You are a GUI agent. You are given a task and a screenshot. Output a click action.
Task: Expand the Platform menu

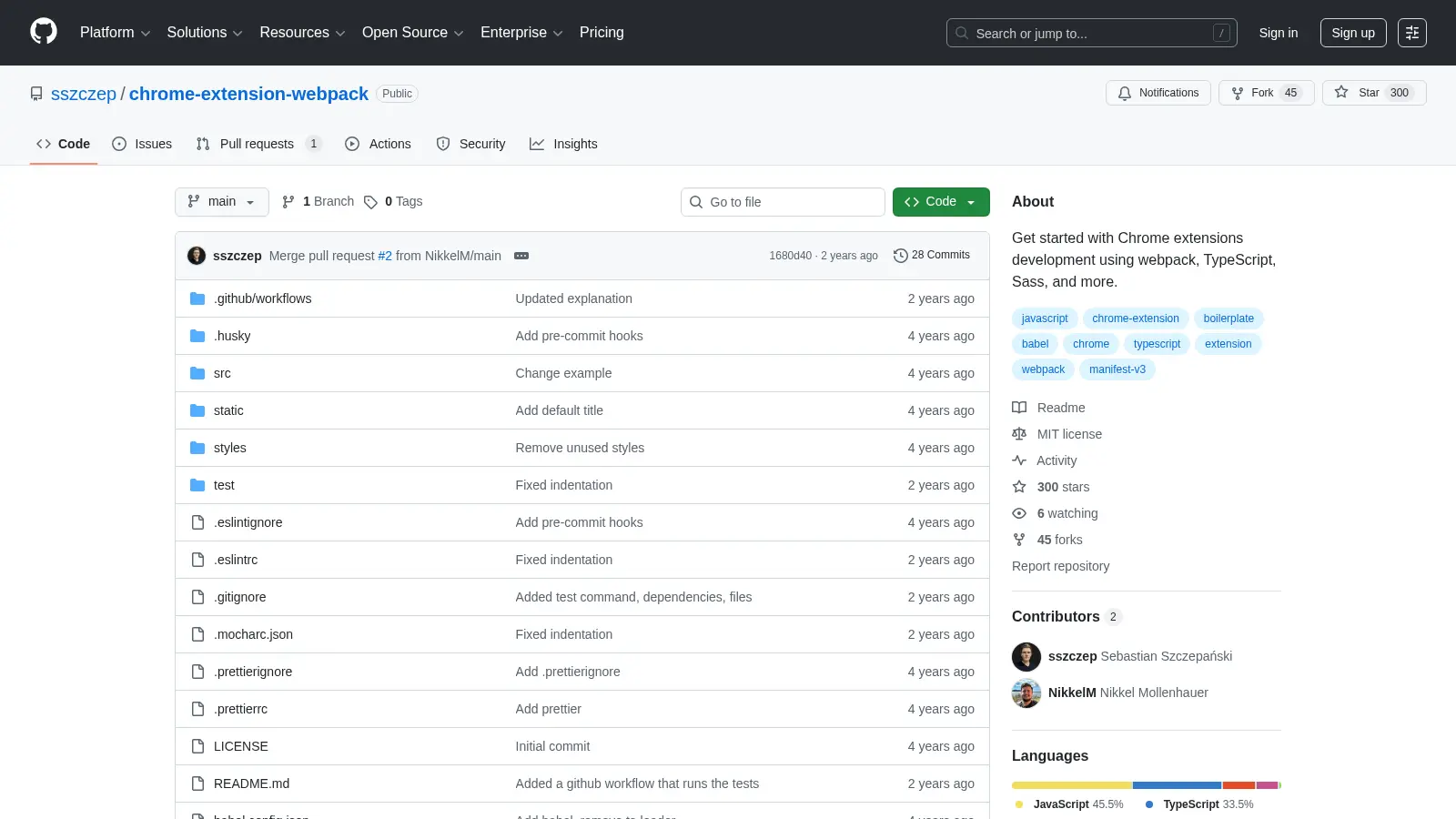115,33
